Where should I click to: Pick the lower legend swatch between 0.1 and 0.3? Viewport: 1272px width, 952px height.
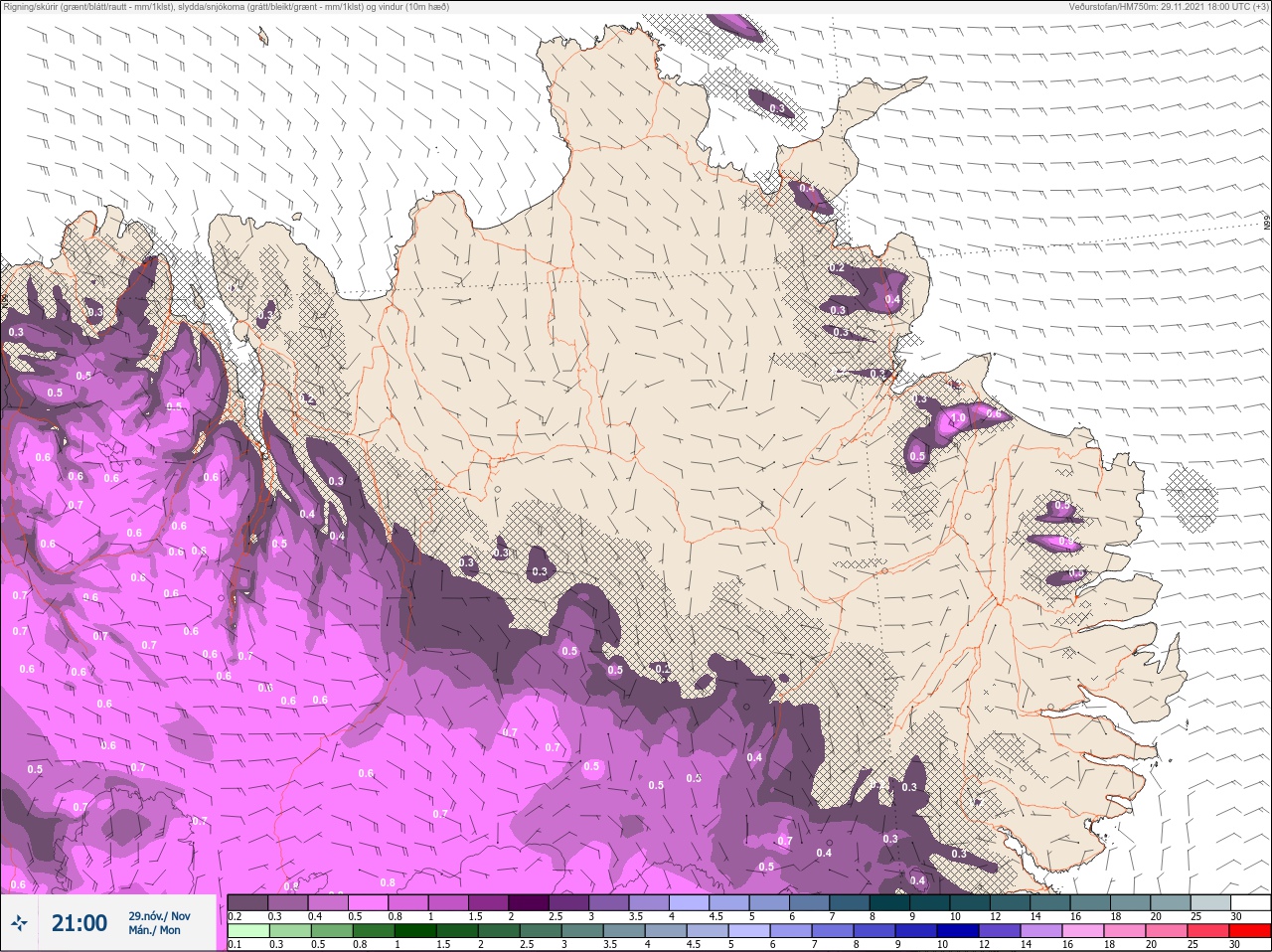pyautogui.click(x=248, y=930)
